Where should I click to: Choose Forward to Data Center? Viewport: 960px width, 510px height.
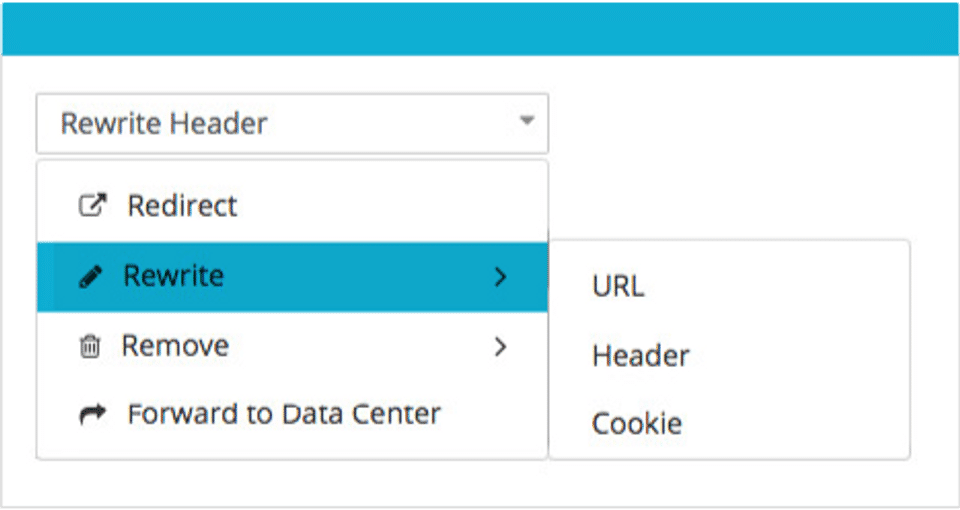pyautogui.click(x=284, y=414)
